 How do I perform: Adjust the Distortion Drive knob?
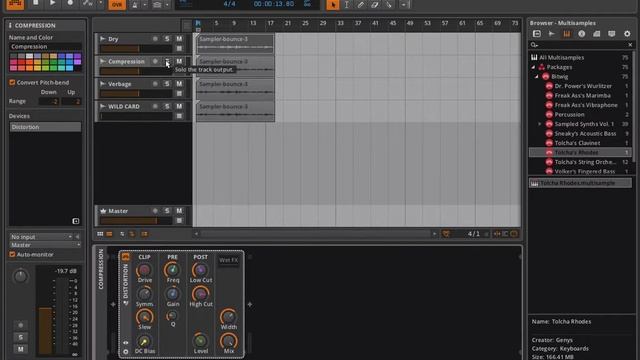pos(144,270)
